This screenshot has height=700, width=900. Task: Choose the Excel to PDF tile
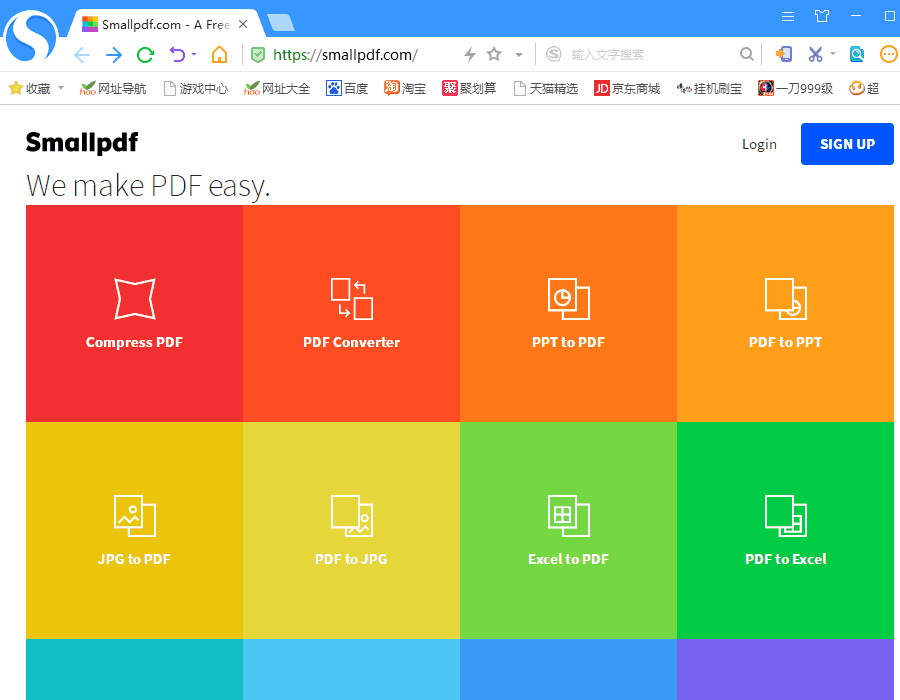(568, 530)
